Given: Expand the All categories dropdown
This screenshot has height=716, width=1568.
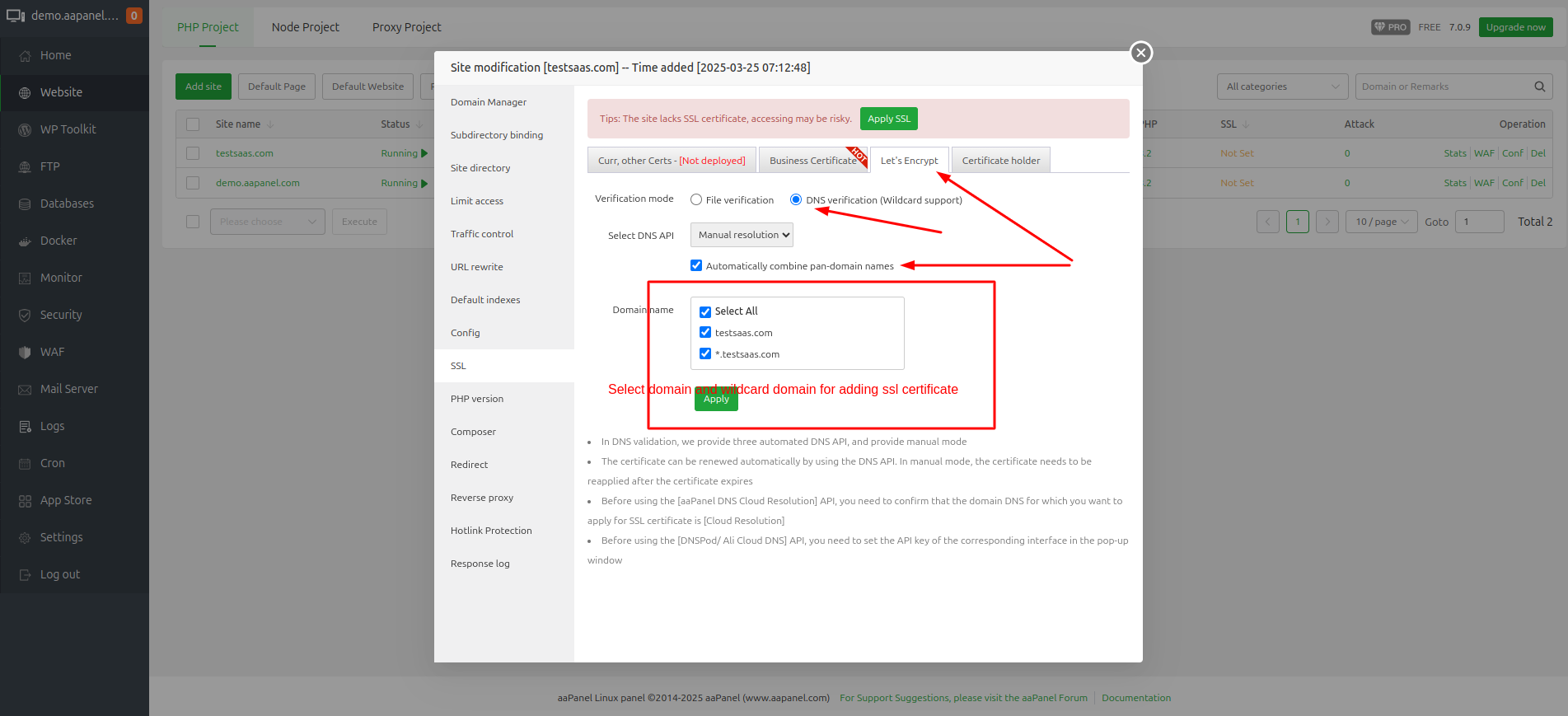Looking at the screenshot, I should pos(1281,87).
